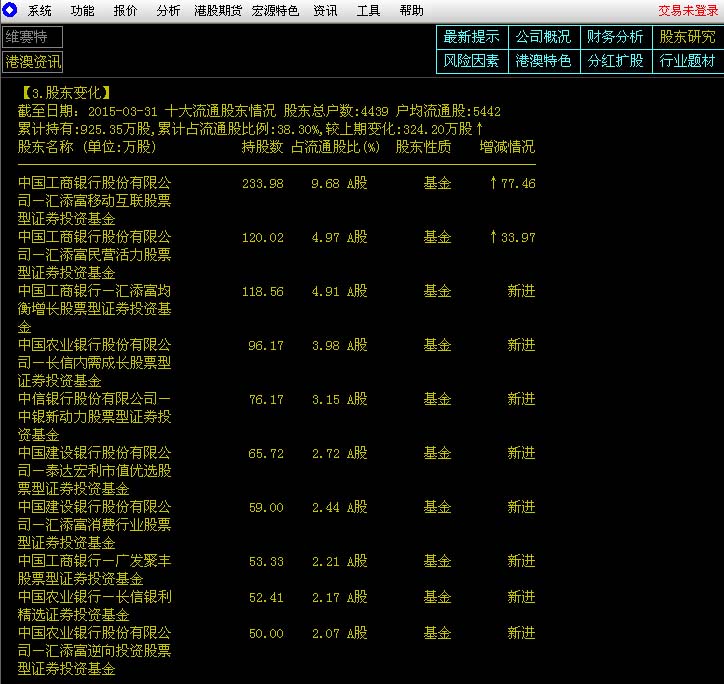Open the 工具 menu
This screenshot has width=724, height=684.
click(x=368, y=11)
